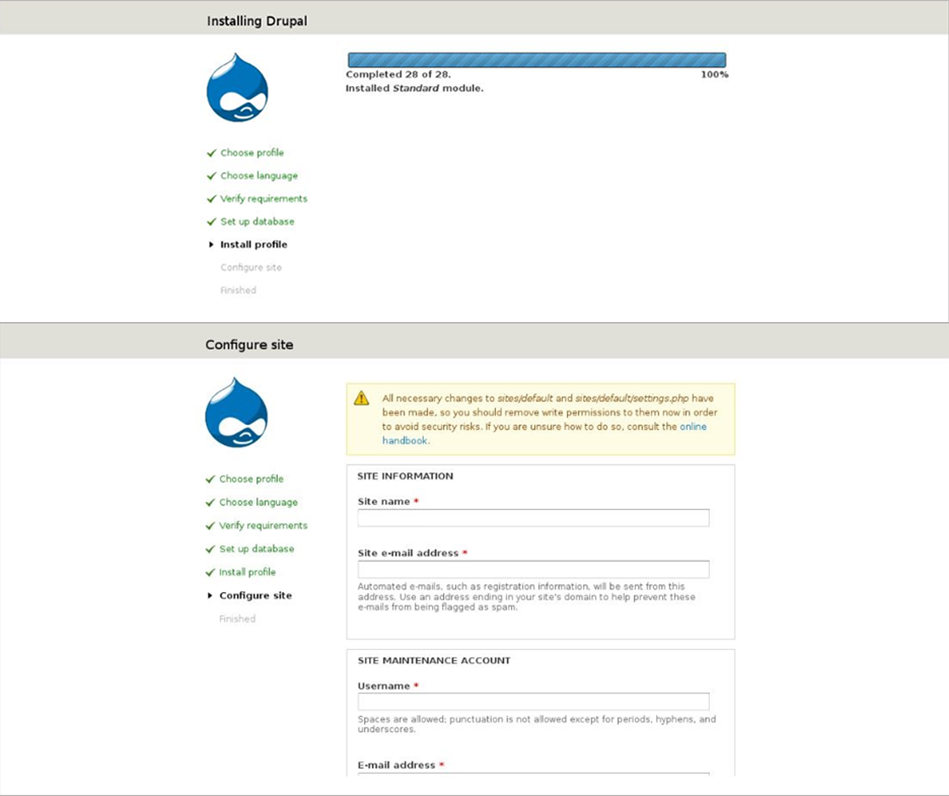Select "Choose language" step in Configure site panel
The image size is (949, 796).
click(258, 502)
